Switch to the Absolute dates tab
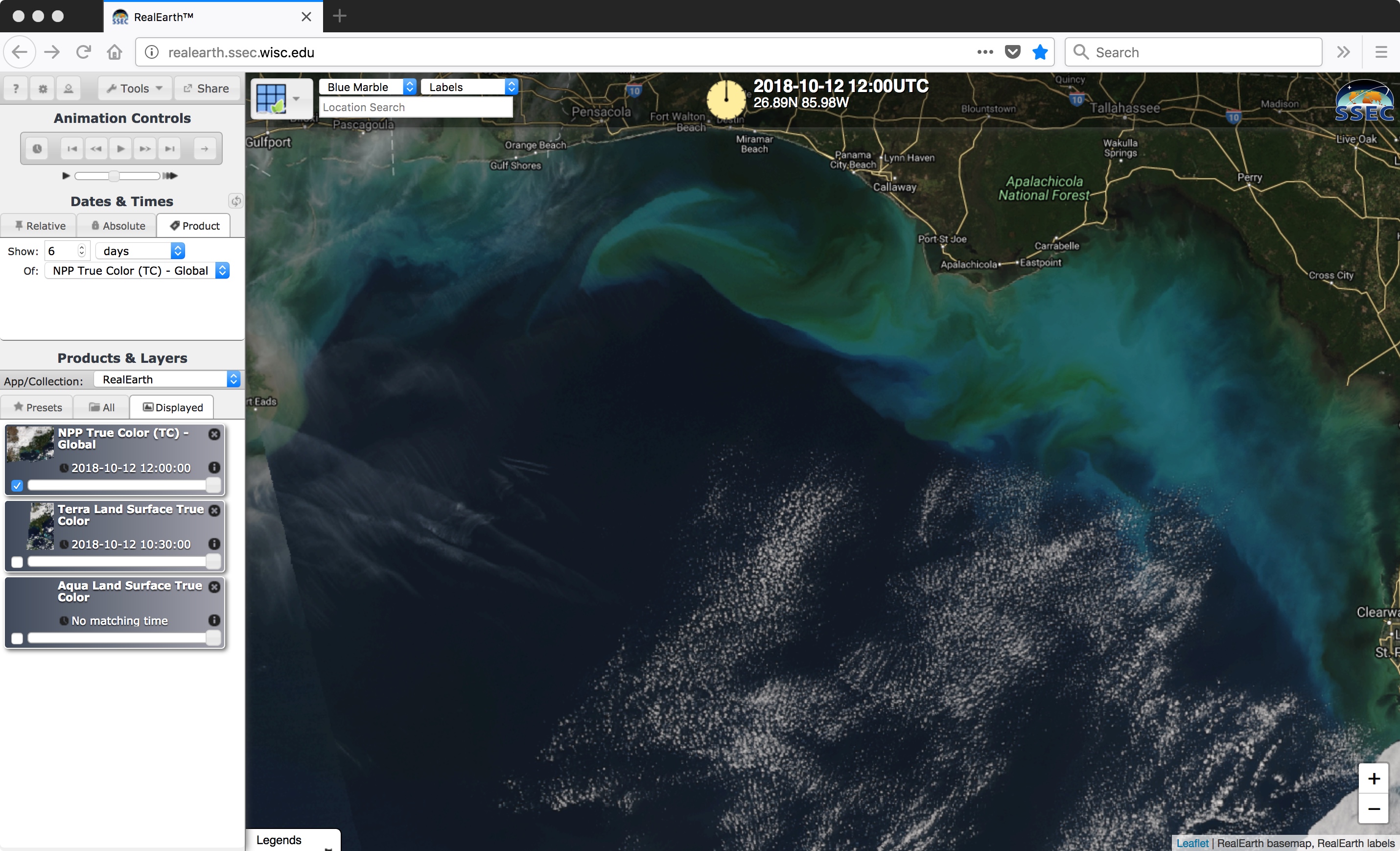The image size is (1400, 851). [x=117, y=226]
